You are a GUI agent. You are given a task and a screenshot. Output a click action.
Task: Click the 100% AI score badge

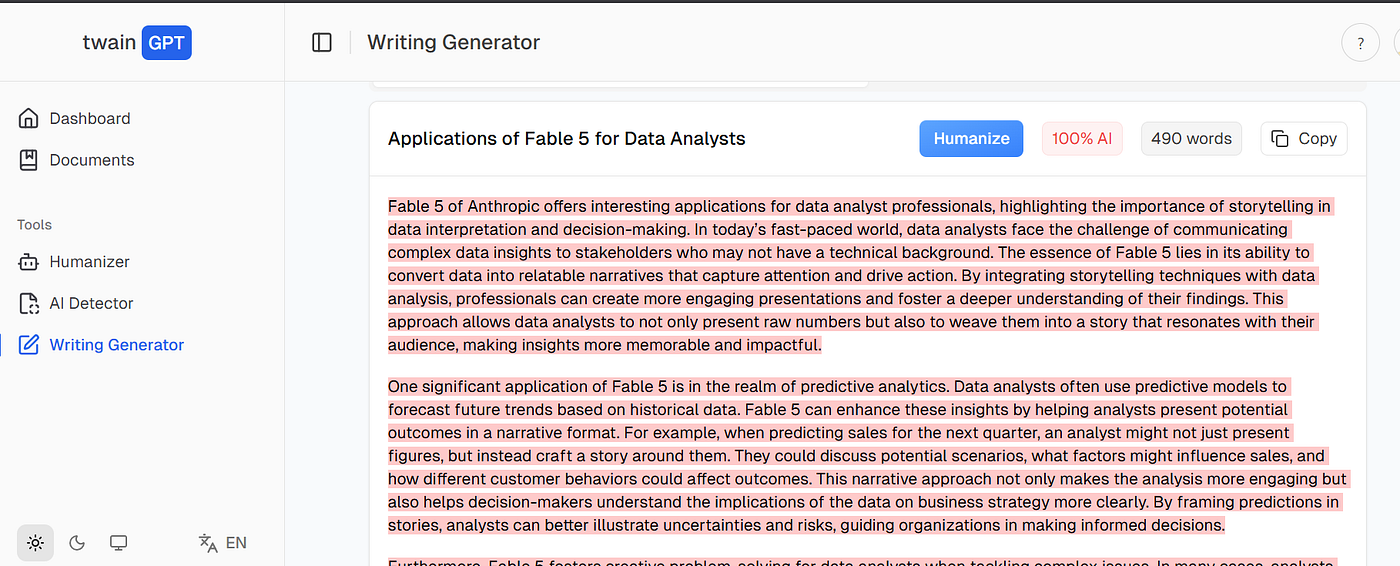click(1082, 139)
